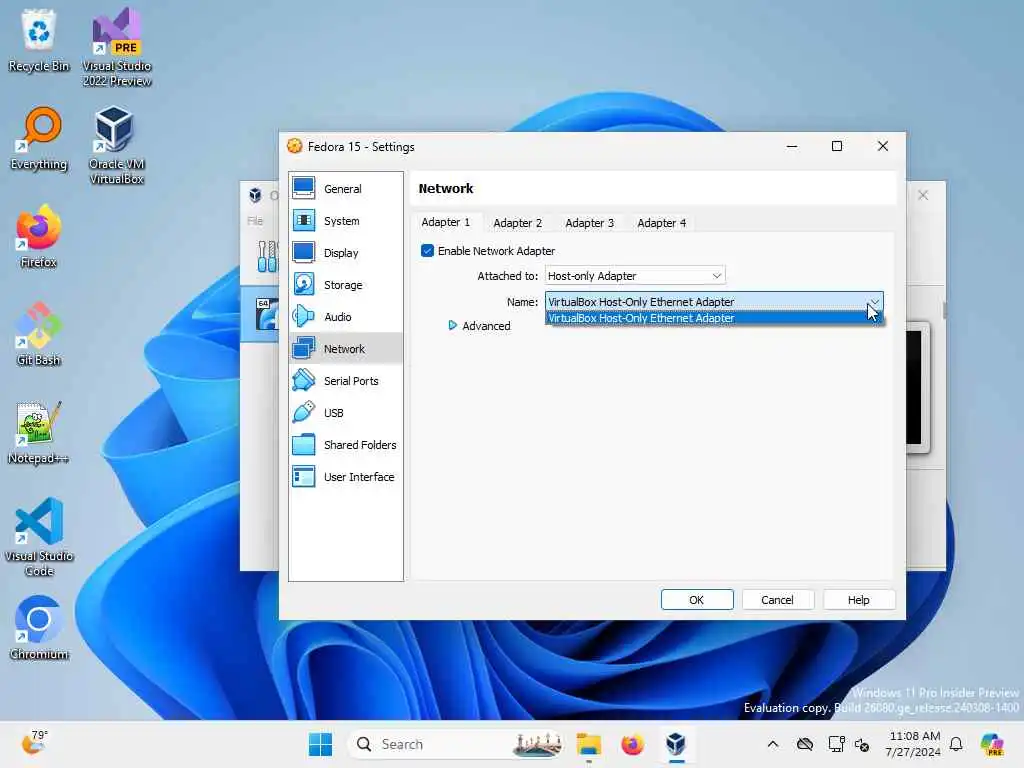Select the Storage disk icon
1024x768 pixels.
304,284
